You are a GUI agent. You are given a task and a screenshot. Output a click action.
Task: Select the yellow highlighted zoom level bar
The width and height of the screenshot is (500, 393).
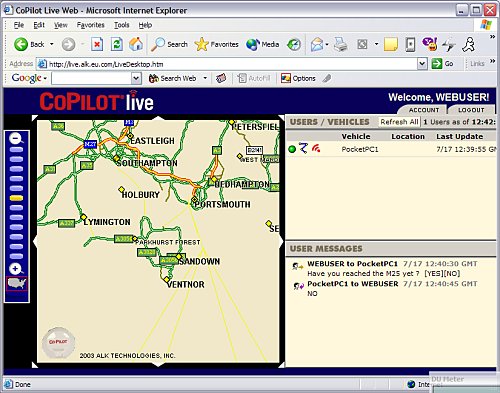click(16, 198)
